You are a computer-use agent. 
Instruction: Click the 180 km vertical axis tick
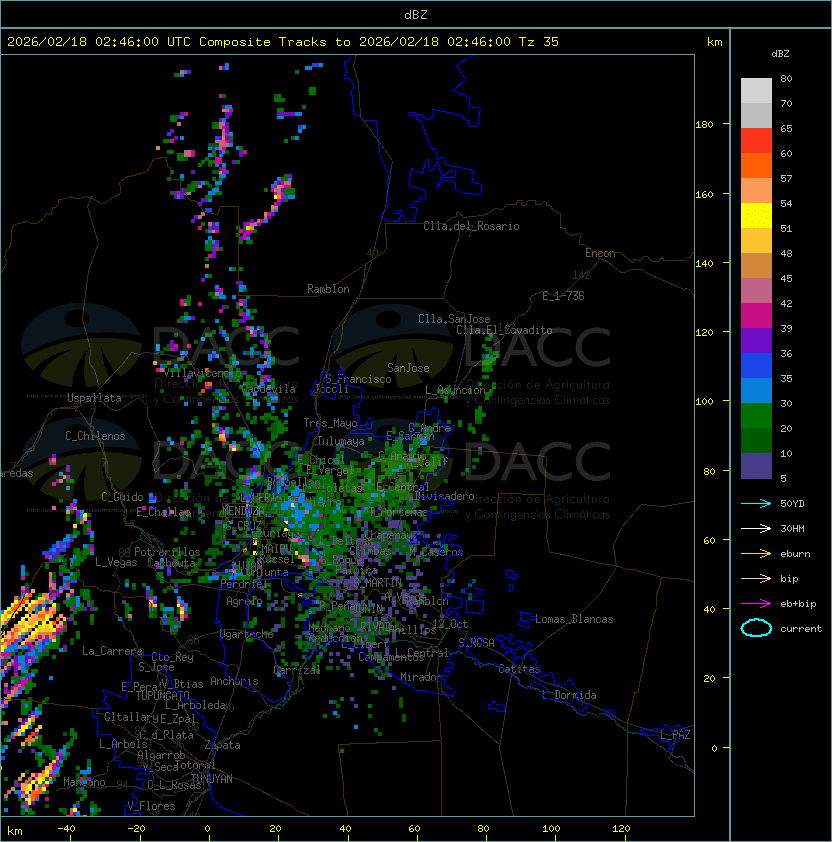point(704,125)
